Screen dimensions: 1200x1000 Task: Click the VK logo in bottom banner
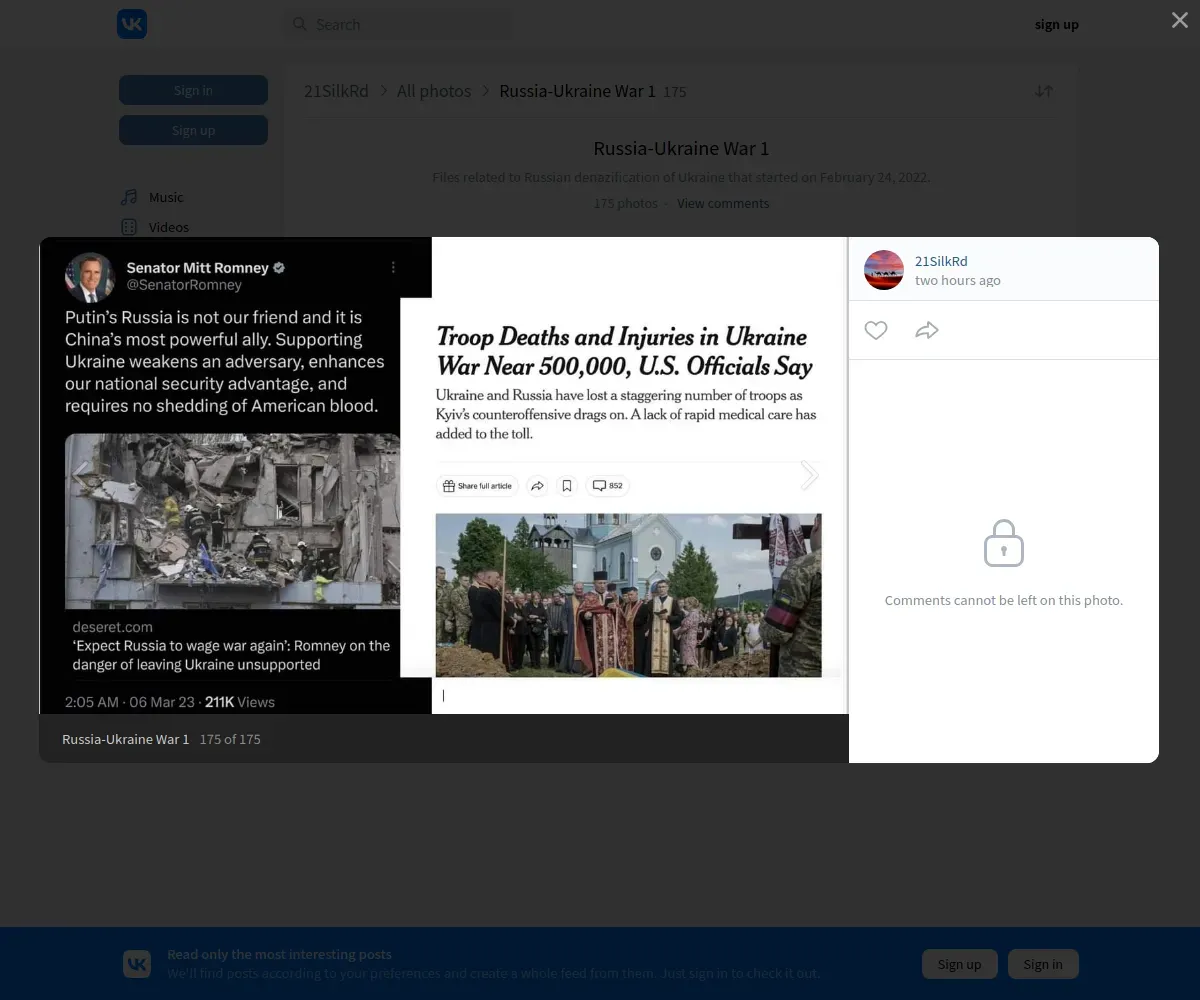coord(137,964)
